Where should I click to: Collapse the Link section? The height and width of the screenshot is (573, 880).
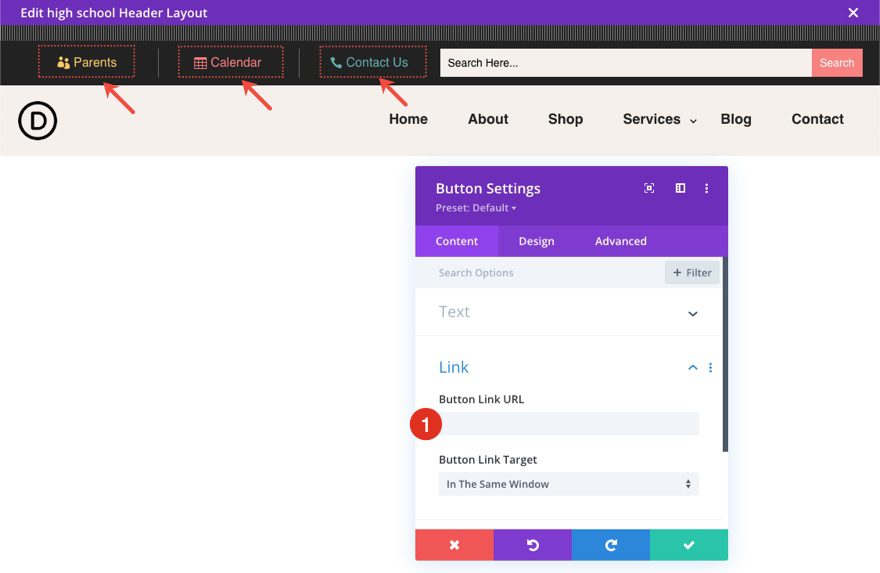point(692,368)
